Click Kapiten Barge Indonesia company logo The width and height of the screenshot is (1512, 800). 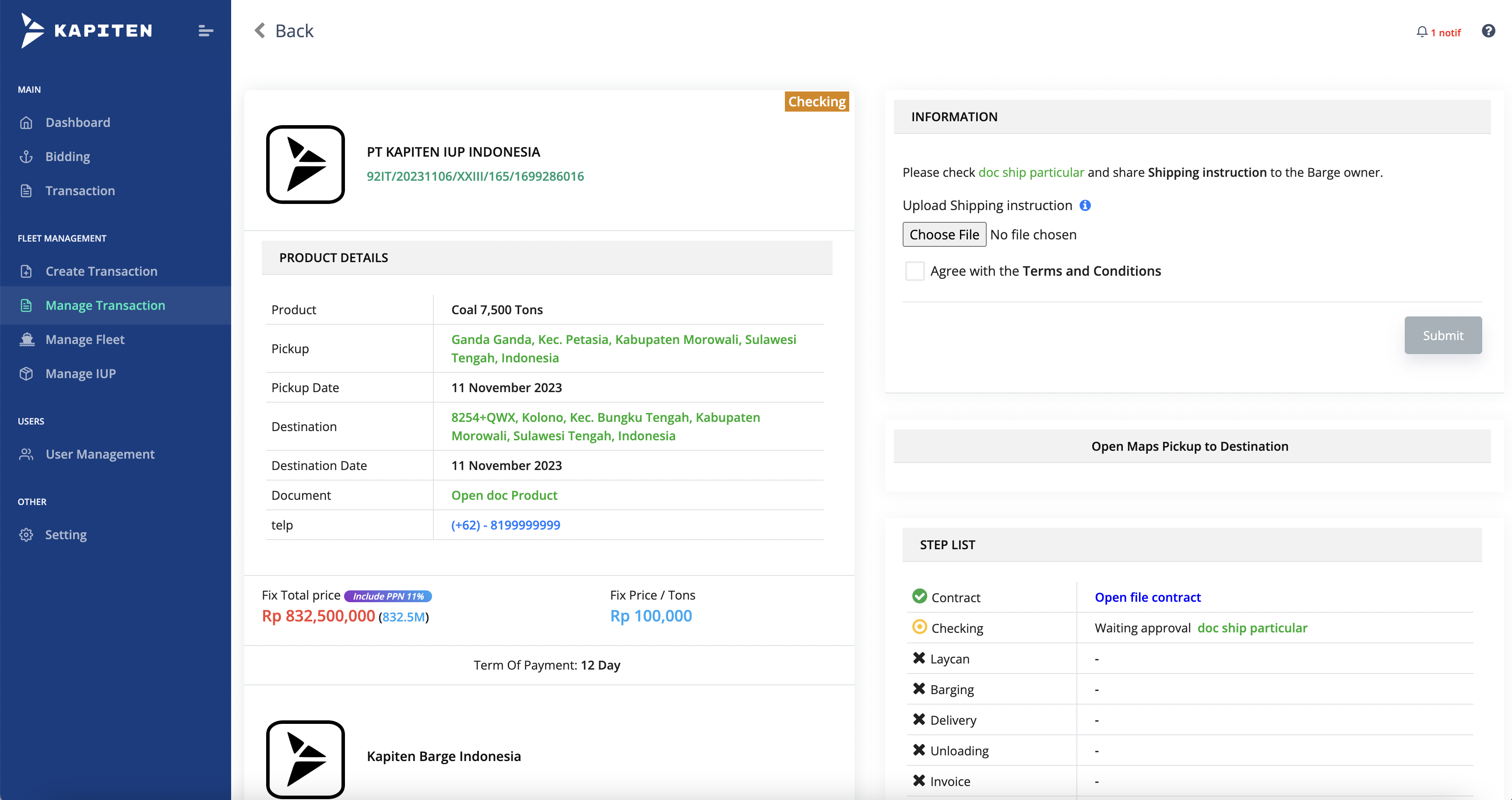click(x=305, y=758)
